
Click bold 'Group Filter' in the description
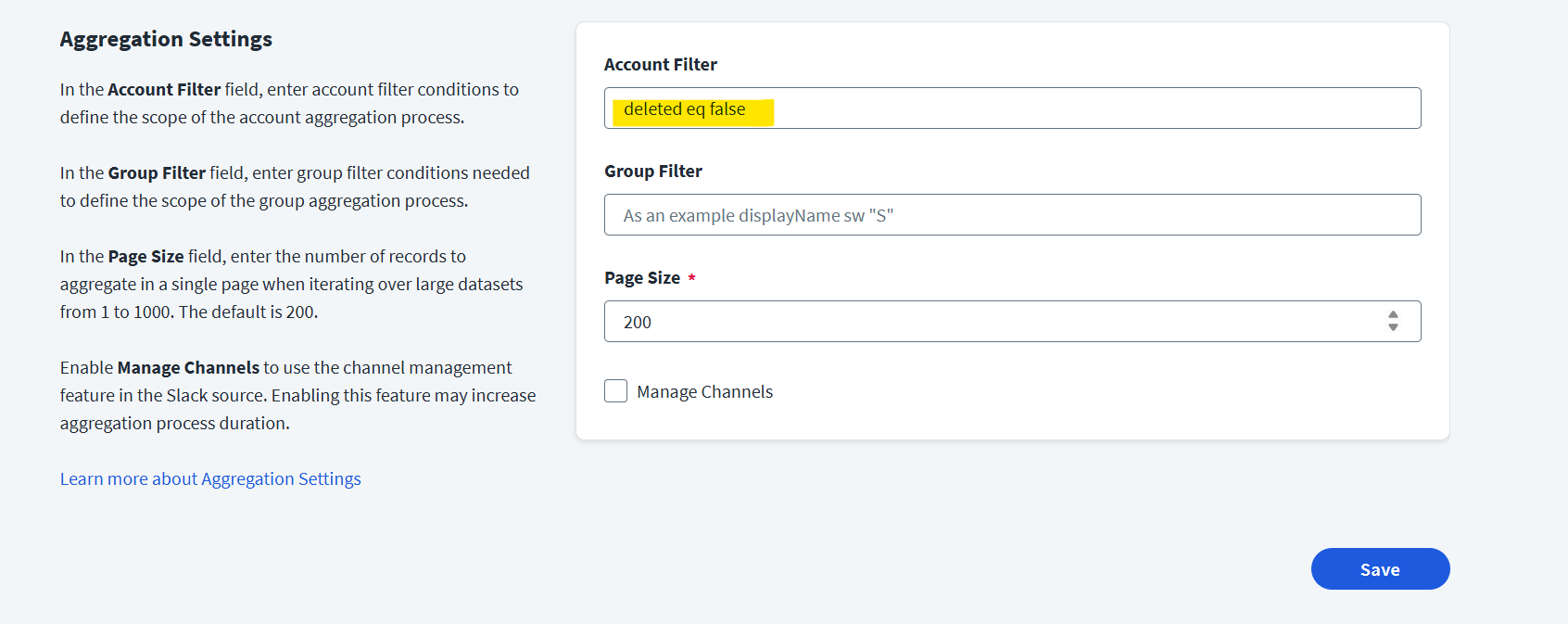[157, 173]
